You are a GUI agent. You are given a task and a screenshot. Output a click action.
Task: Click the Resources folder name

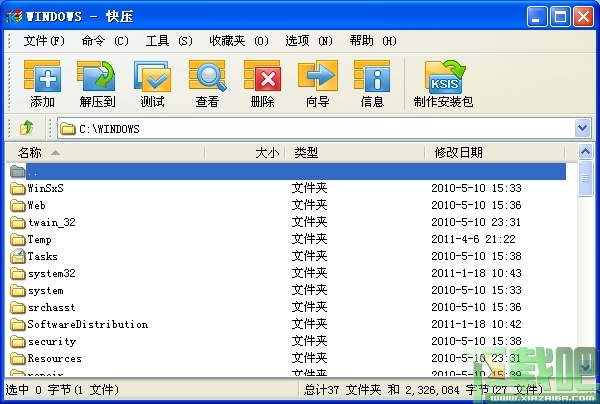point(54,358)
